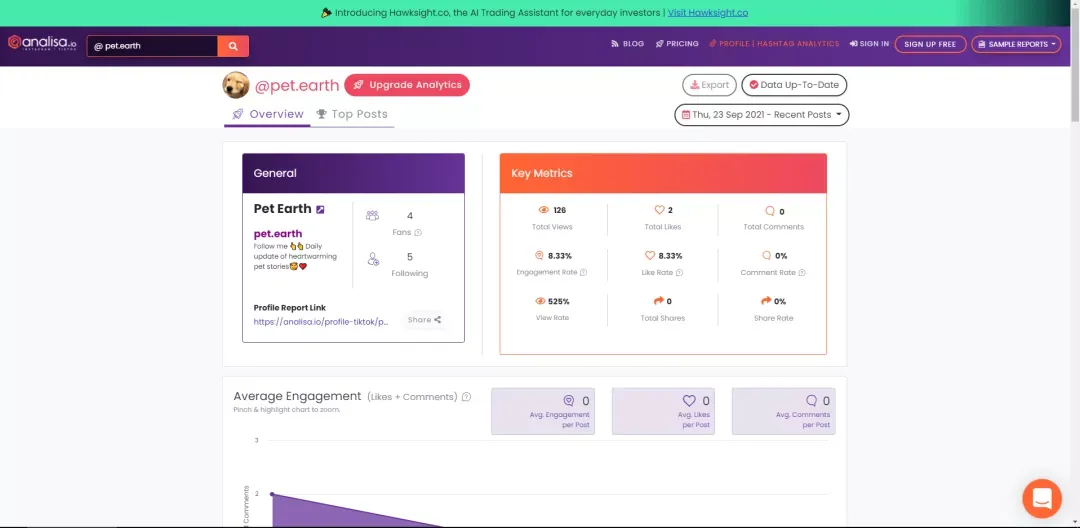Click the Fans people icon
The height and width of the screenshot is (528, 1080).
373,215
